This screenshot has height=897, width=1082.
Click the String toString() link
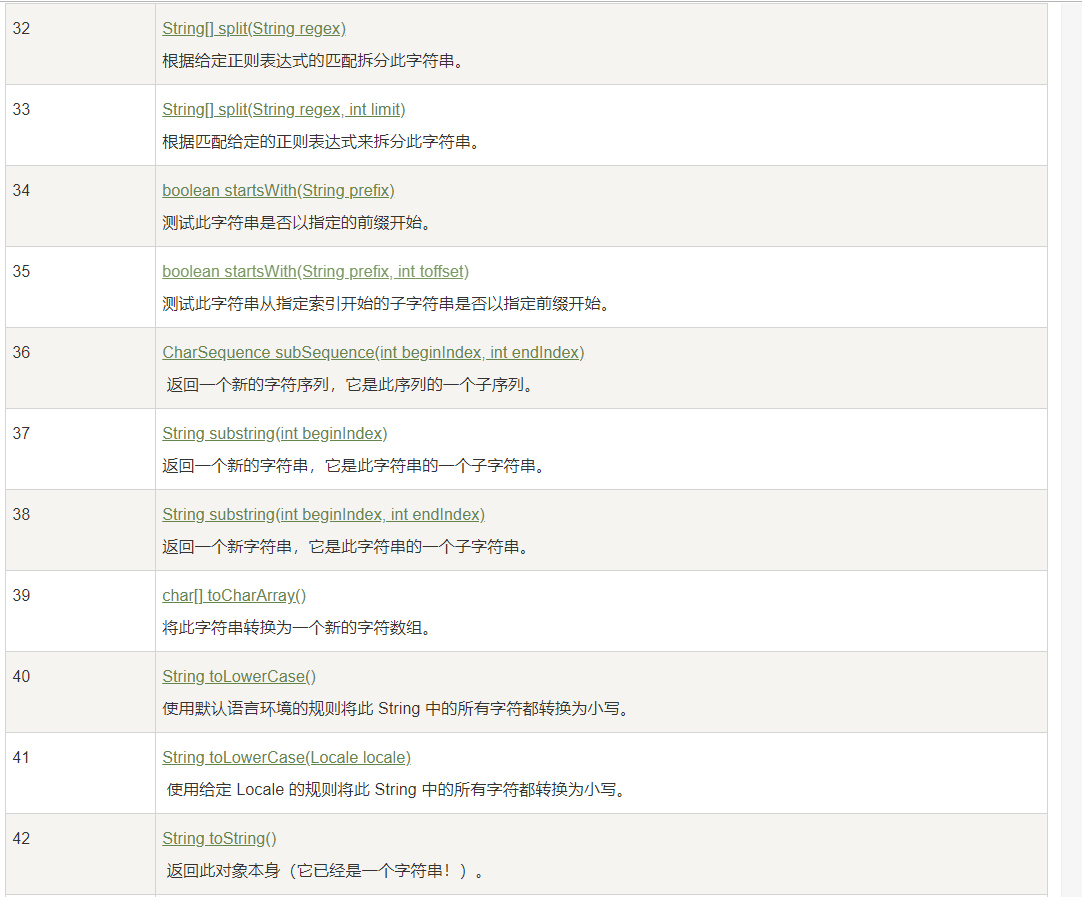click(x=219, y=839)
